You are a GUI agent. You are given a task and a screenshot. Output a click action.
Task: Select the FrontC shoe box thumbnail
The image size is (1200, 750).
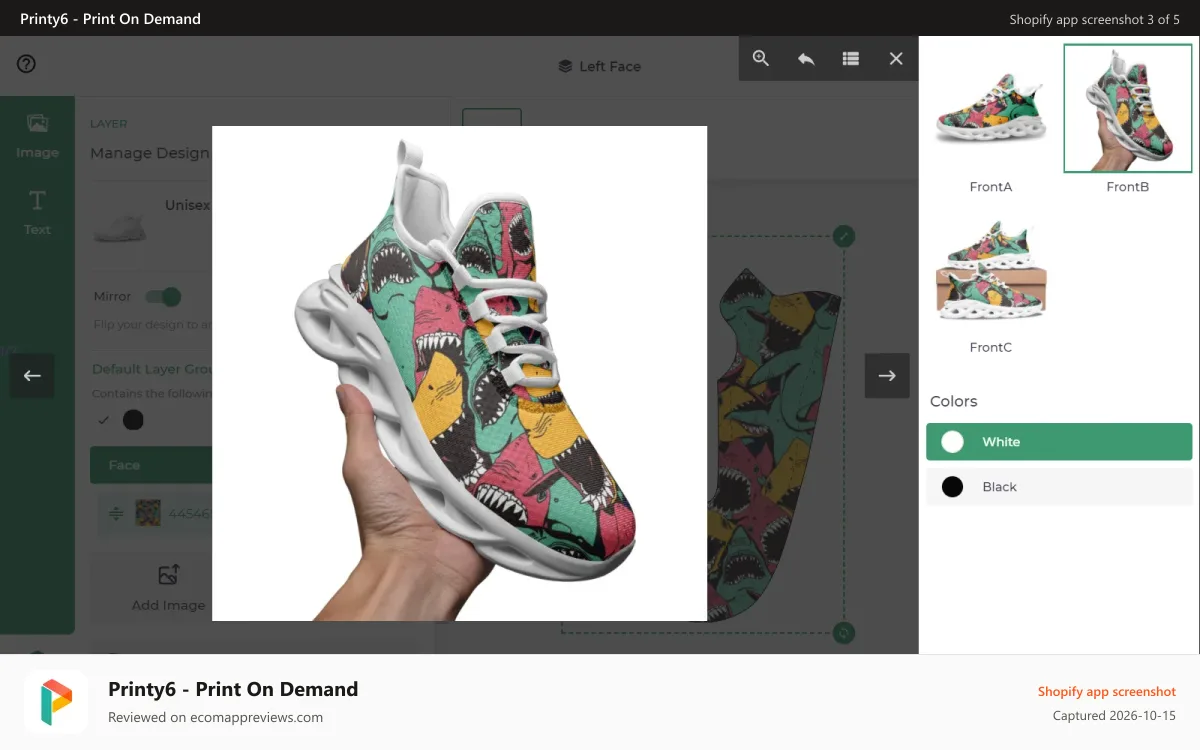[991, 270]
